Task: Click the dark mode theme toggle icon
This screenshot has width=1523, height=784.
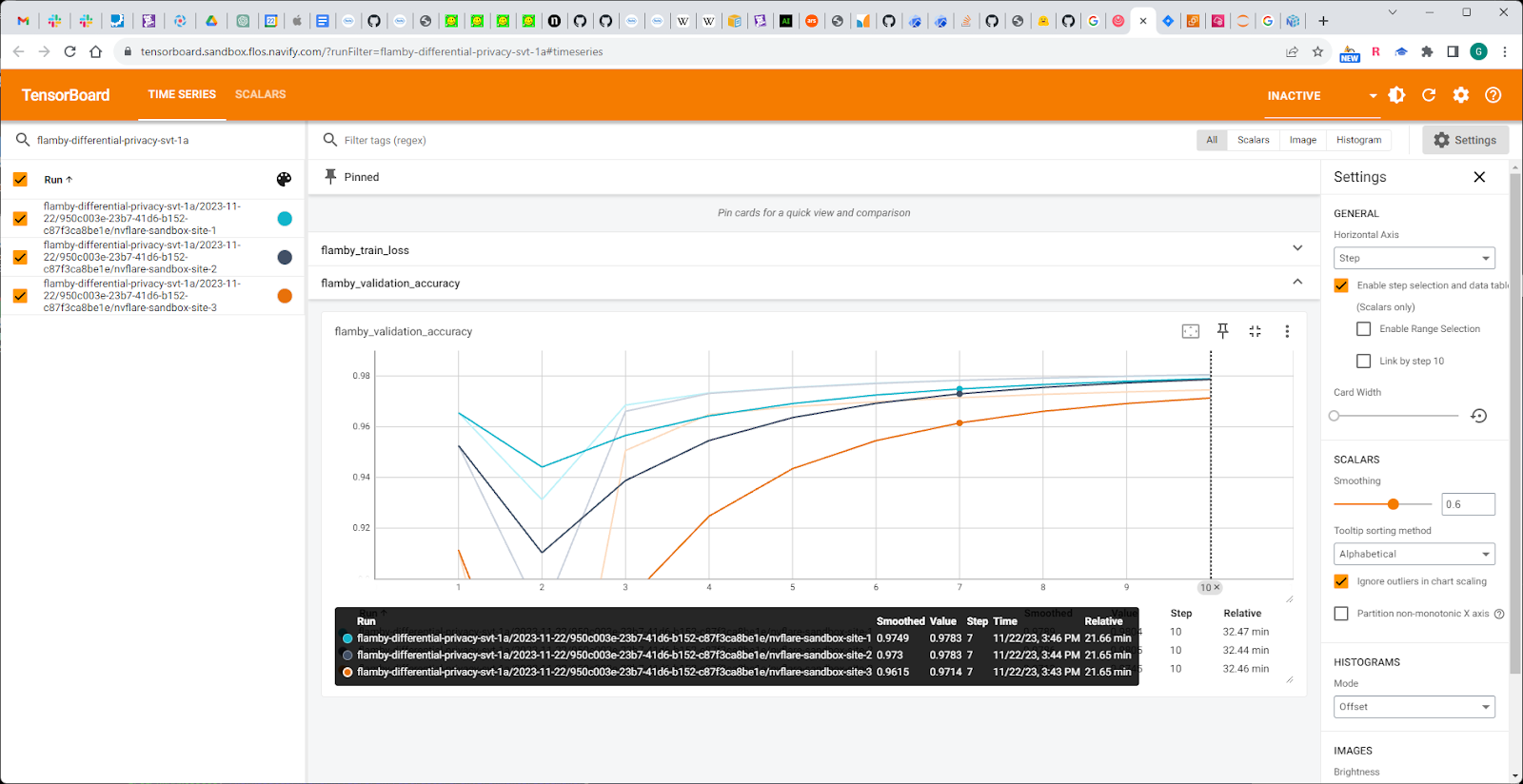Action: pyautogui.click(x=1396, y=95)
